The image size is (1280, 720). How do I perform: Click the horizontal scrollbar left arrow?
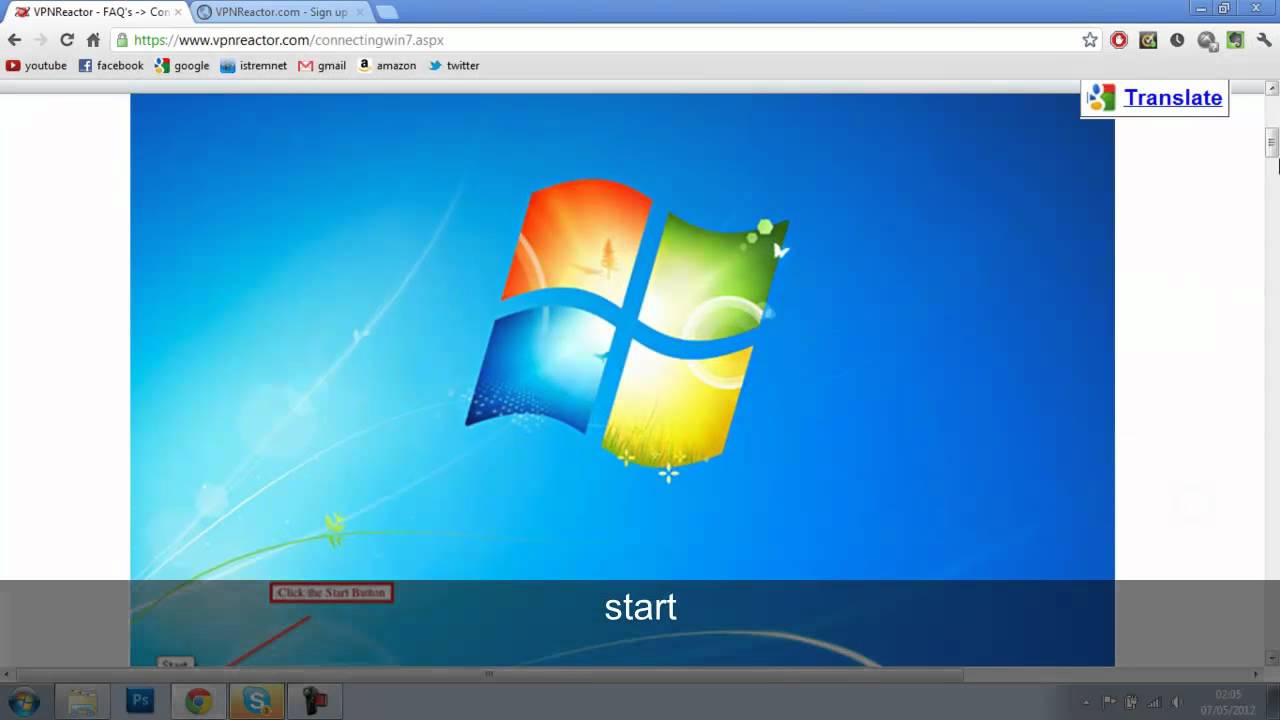pos(8,674)
